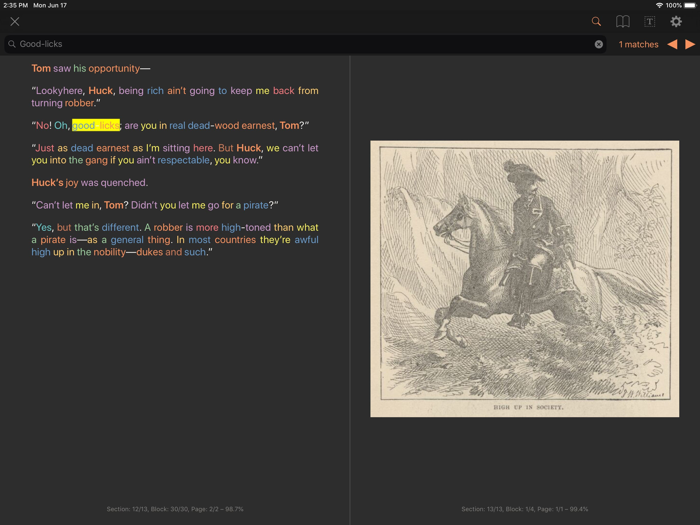Tap left page footer Section 12/13

pos(175,509)
